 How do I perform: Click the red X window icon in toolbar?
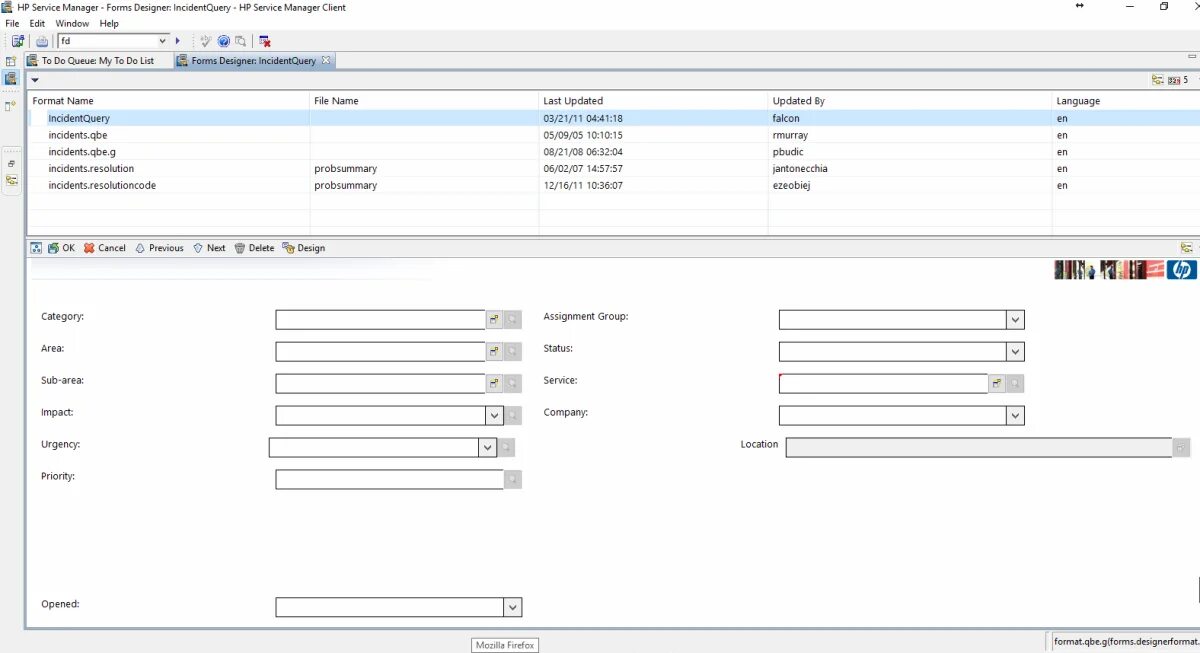pyautogui.click(x=265, y=41)
